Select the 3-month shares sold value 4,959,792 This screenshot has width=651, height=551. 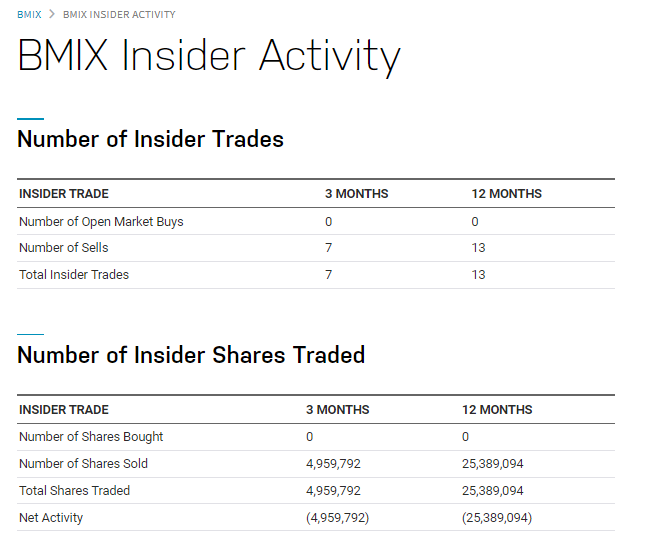(x=333, y=464)
